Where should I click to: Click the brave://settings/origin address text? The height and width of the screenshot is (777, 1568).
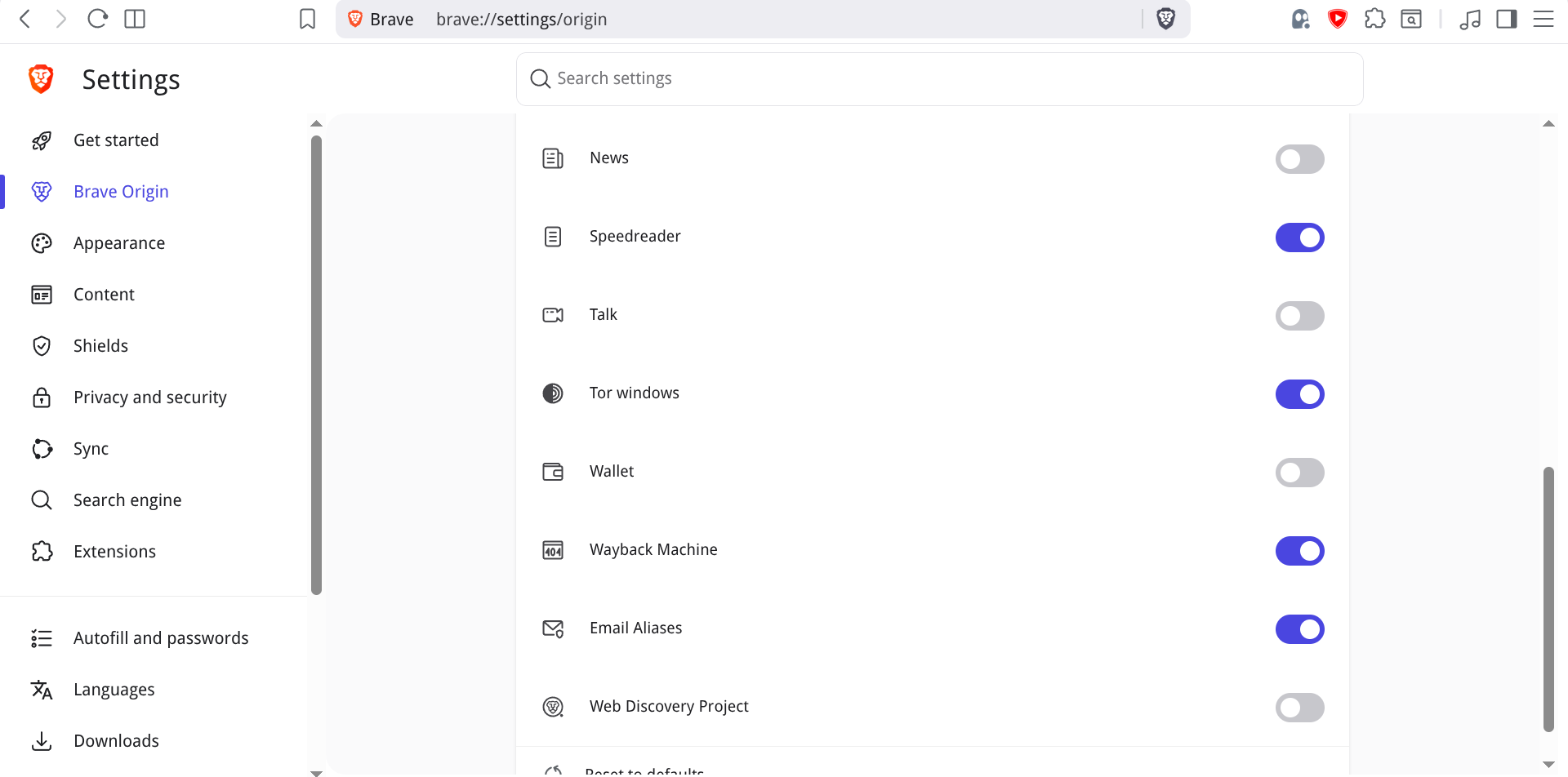click(522, 20)
